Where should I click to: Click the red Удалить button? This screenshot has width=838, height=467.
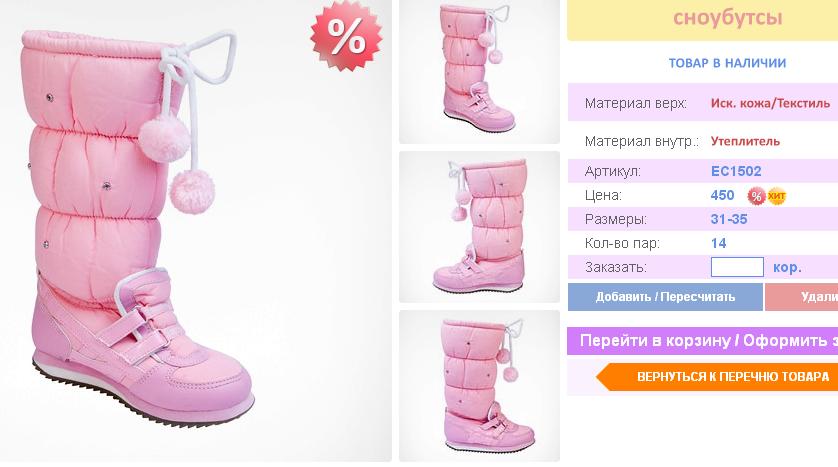[802, 297]
